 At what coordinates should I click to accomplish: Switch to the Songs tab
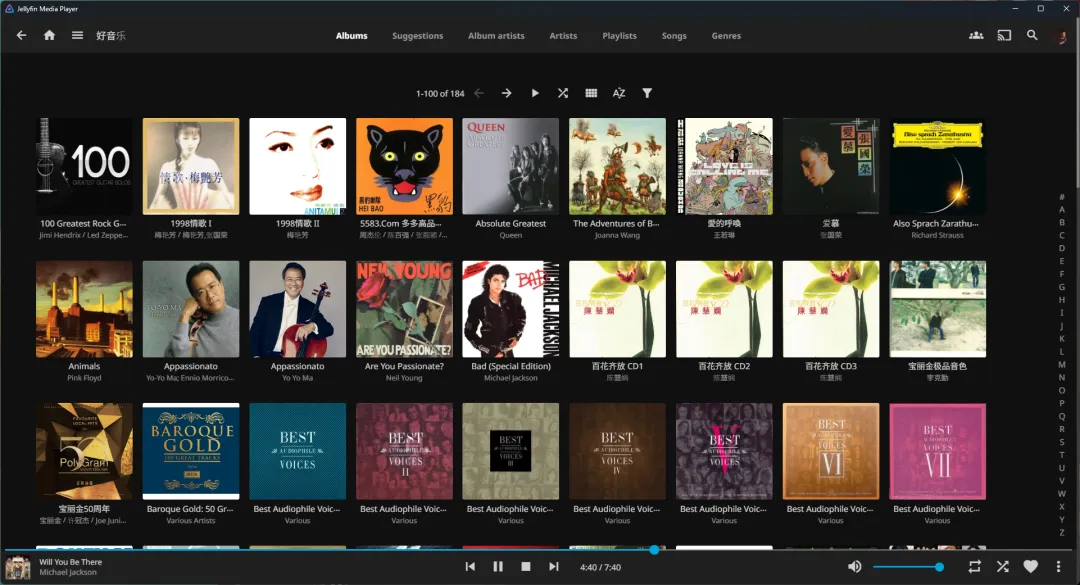pyautogui.click(x=674, y=36)
